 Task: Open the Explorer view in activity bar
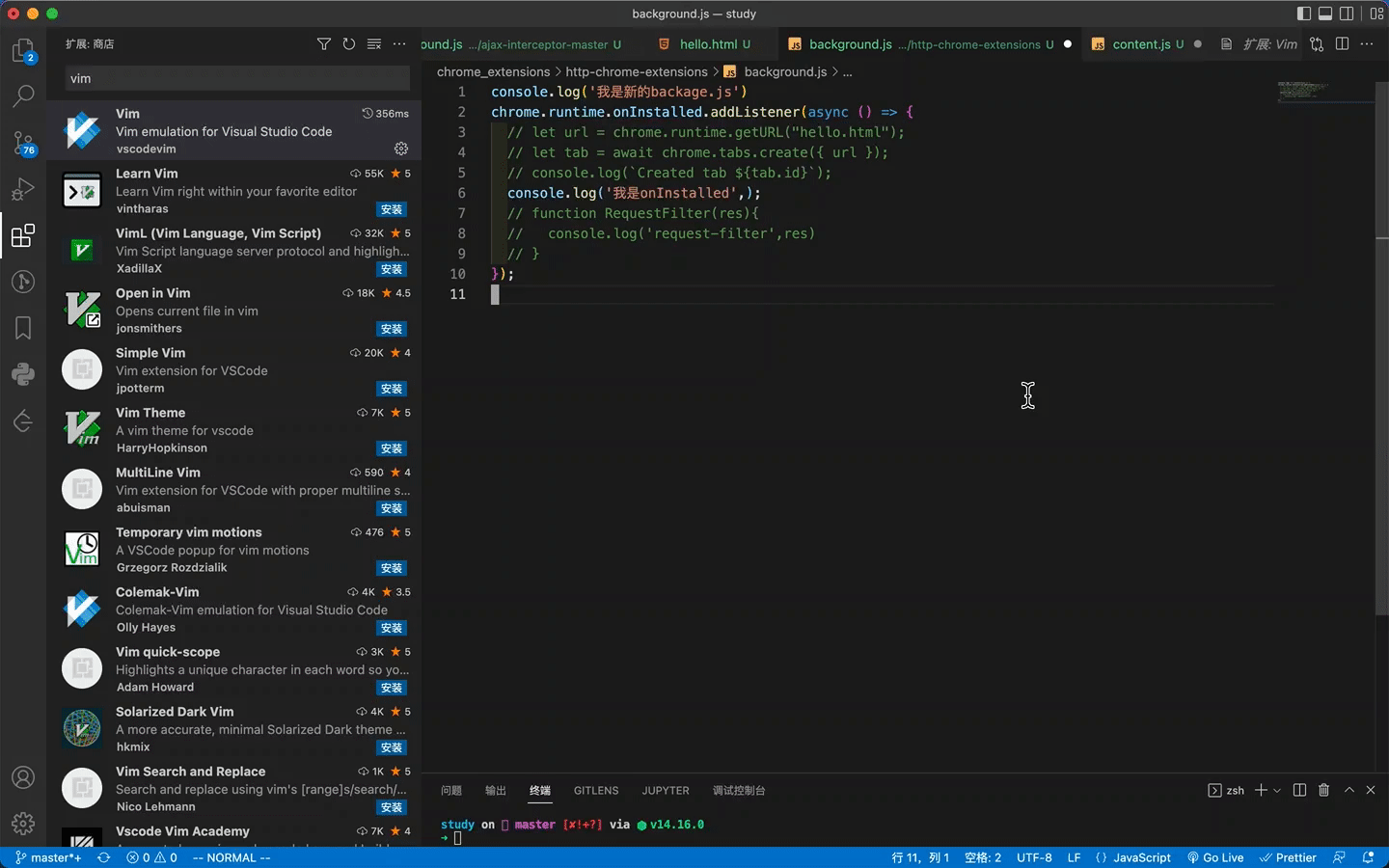click(23, 50)
